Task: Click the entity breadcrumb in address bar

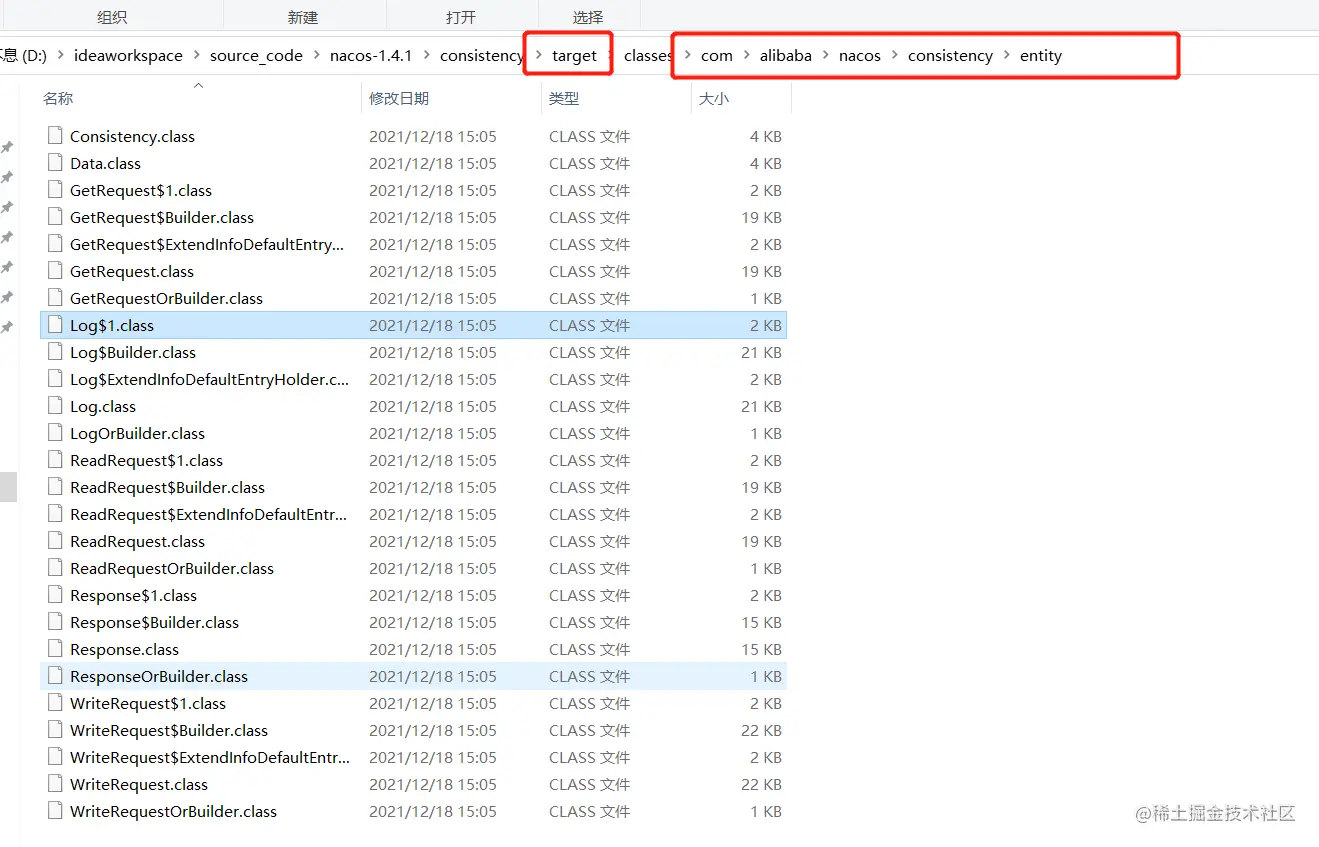Action: (x=1041, y=56)
